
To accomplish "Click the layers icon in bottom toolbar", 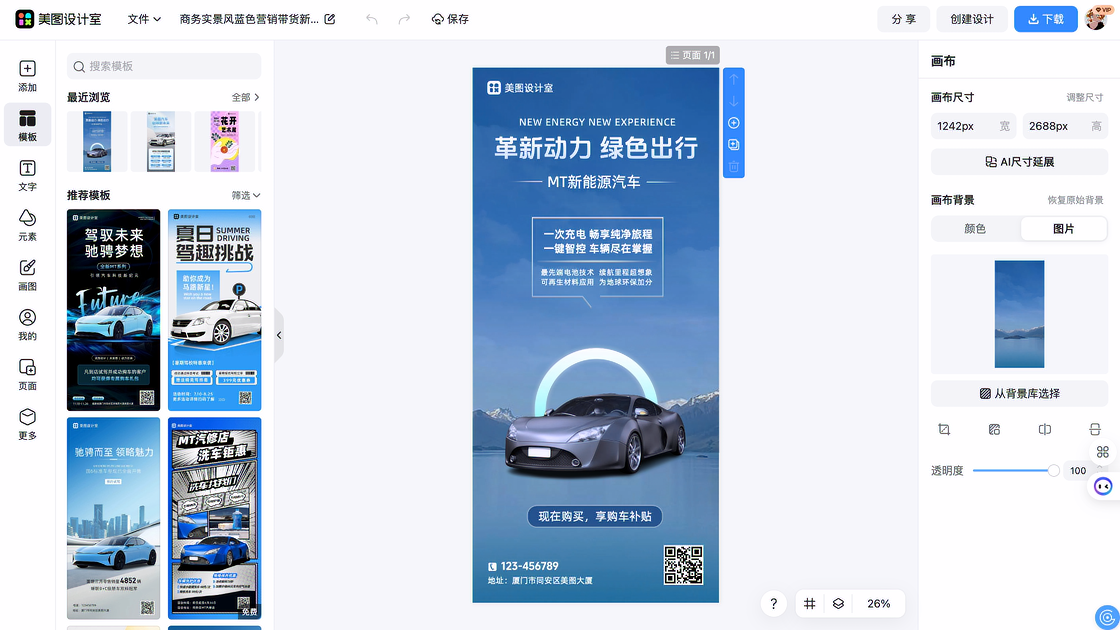I will tap(839, 604).
